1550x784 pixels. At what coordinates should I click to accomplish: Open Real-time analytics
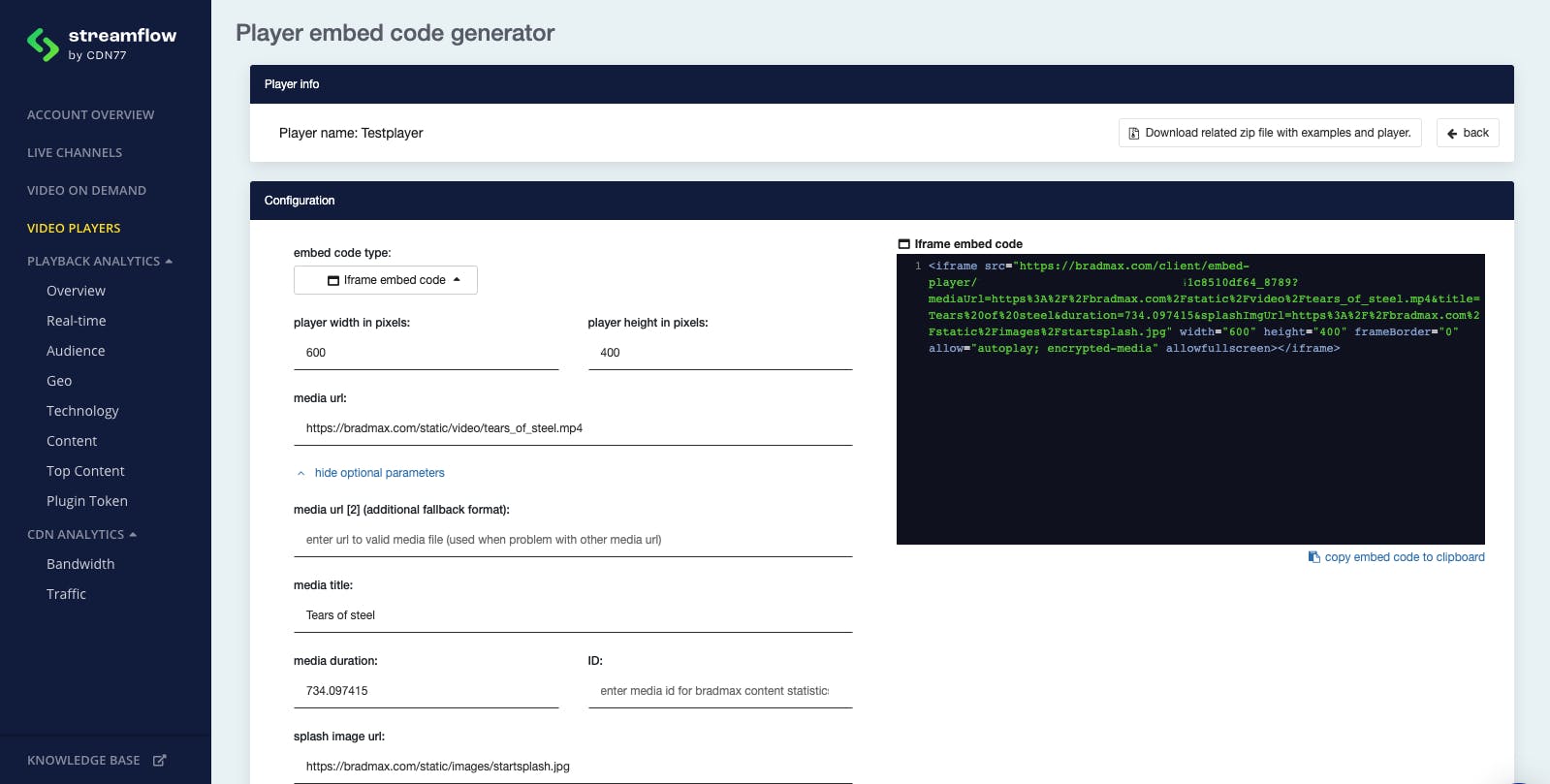pyautogui.click(x=77, y=321)
